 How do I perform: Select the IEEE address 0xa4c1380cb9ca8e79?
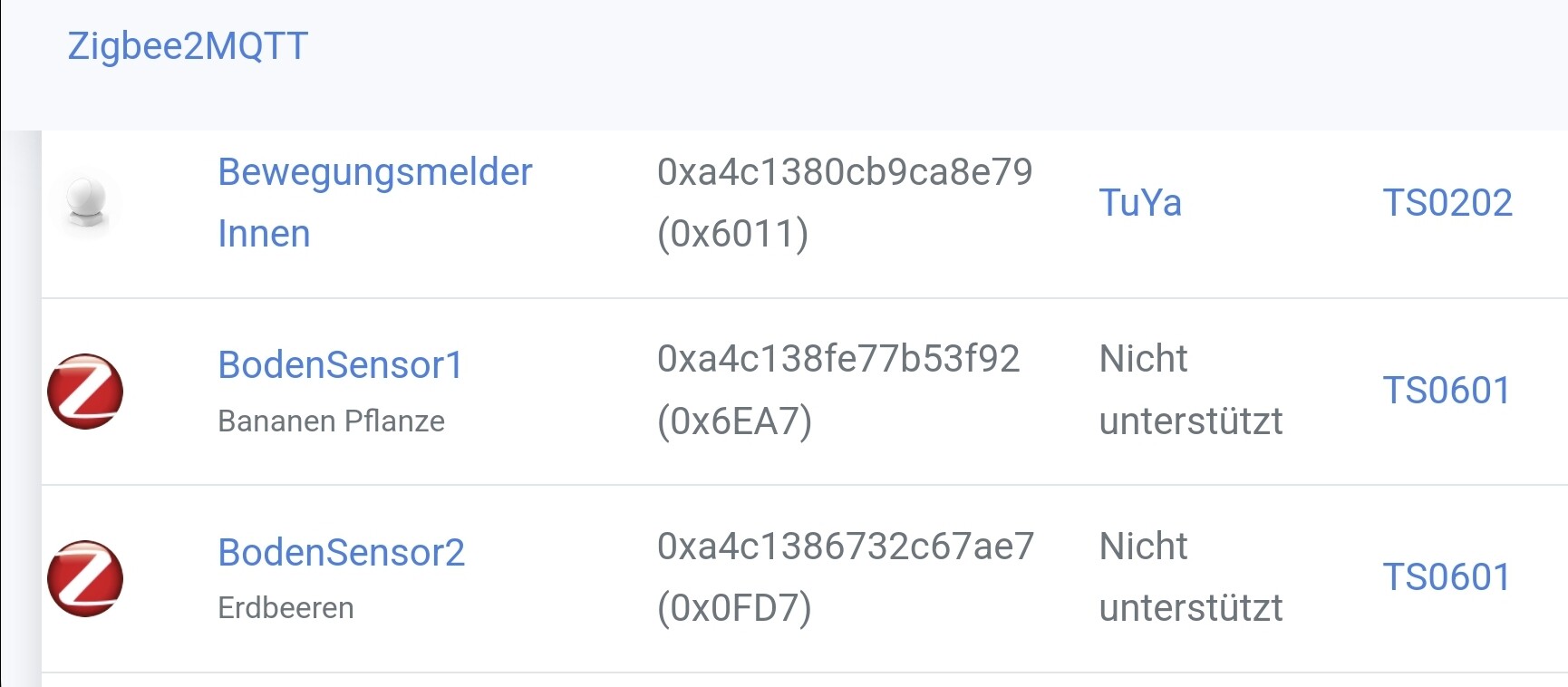pyautogui.click(x=845, y=172)
